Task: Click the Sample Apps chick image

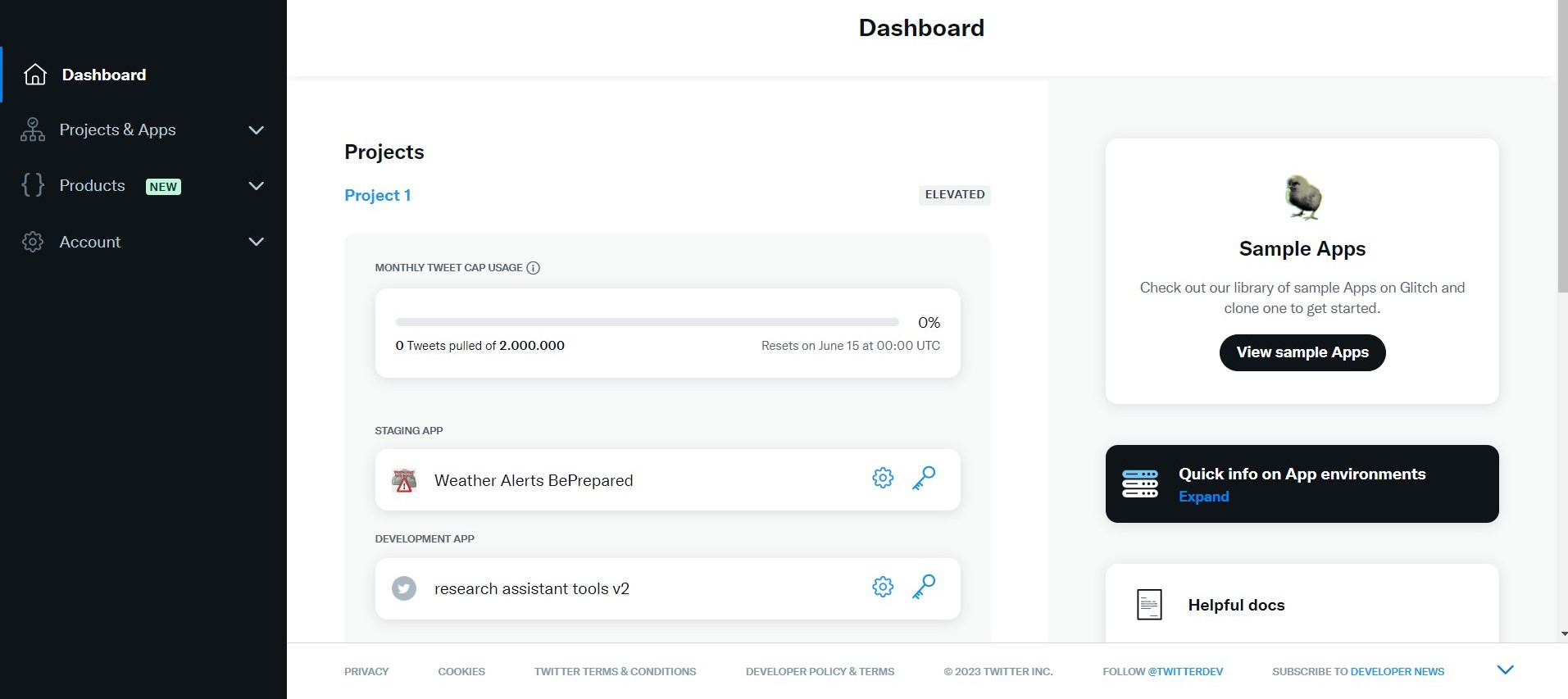Action: [x=1302, y=197]
